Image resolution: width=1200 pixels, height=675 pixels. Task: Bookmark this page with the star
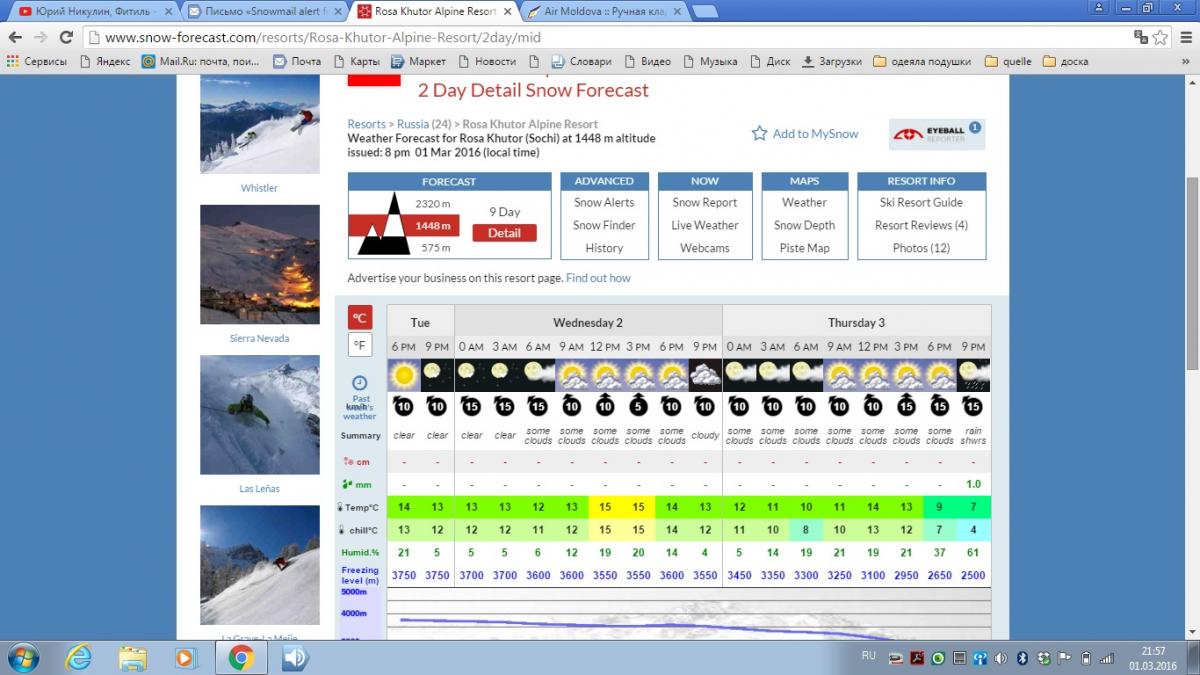tap(1161, 37)
